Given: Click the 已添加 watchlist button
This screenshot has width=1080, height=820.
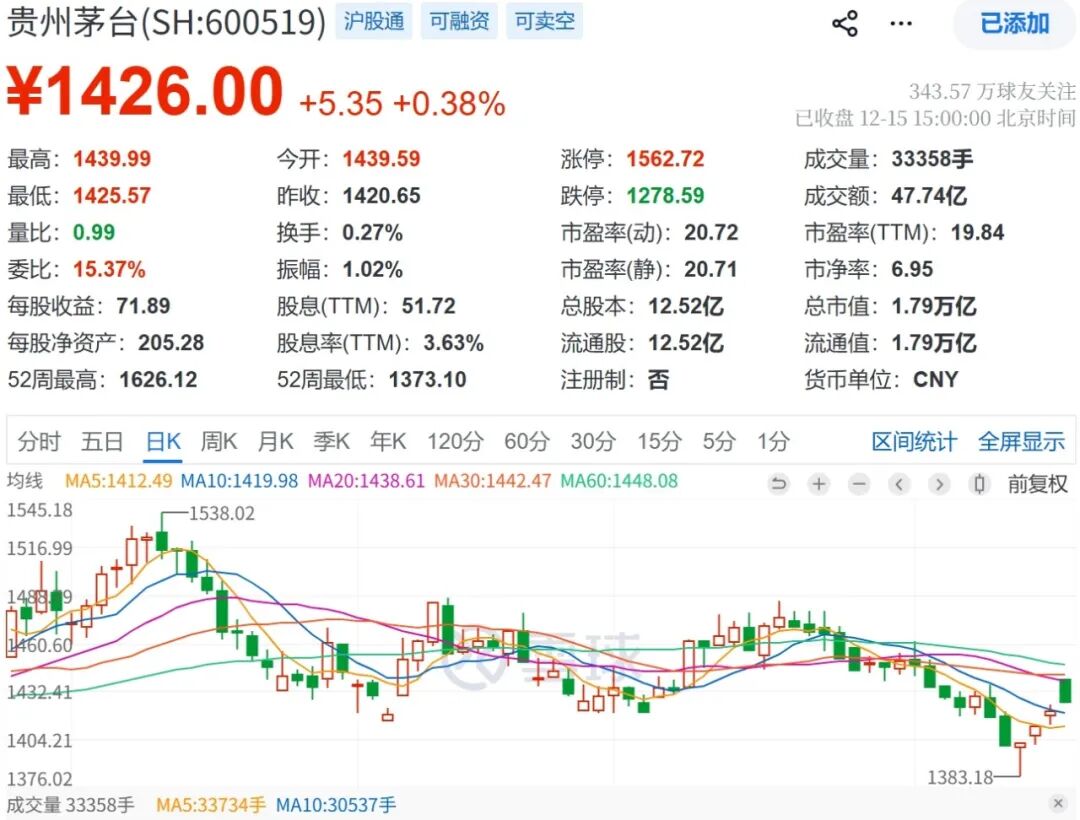Looking at the screenshot, I should tap(1015, 23).
